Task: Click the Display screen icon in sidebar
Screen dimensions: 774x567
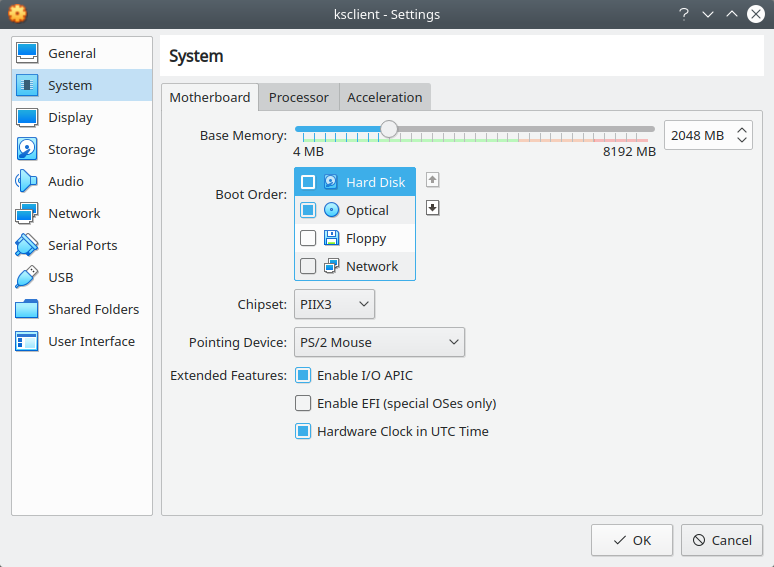Action: [x=27, y=117]
